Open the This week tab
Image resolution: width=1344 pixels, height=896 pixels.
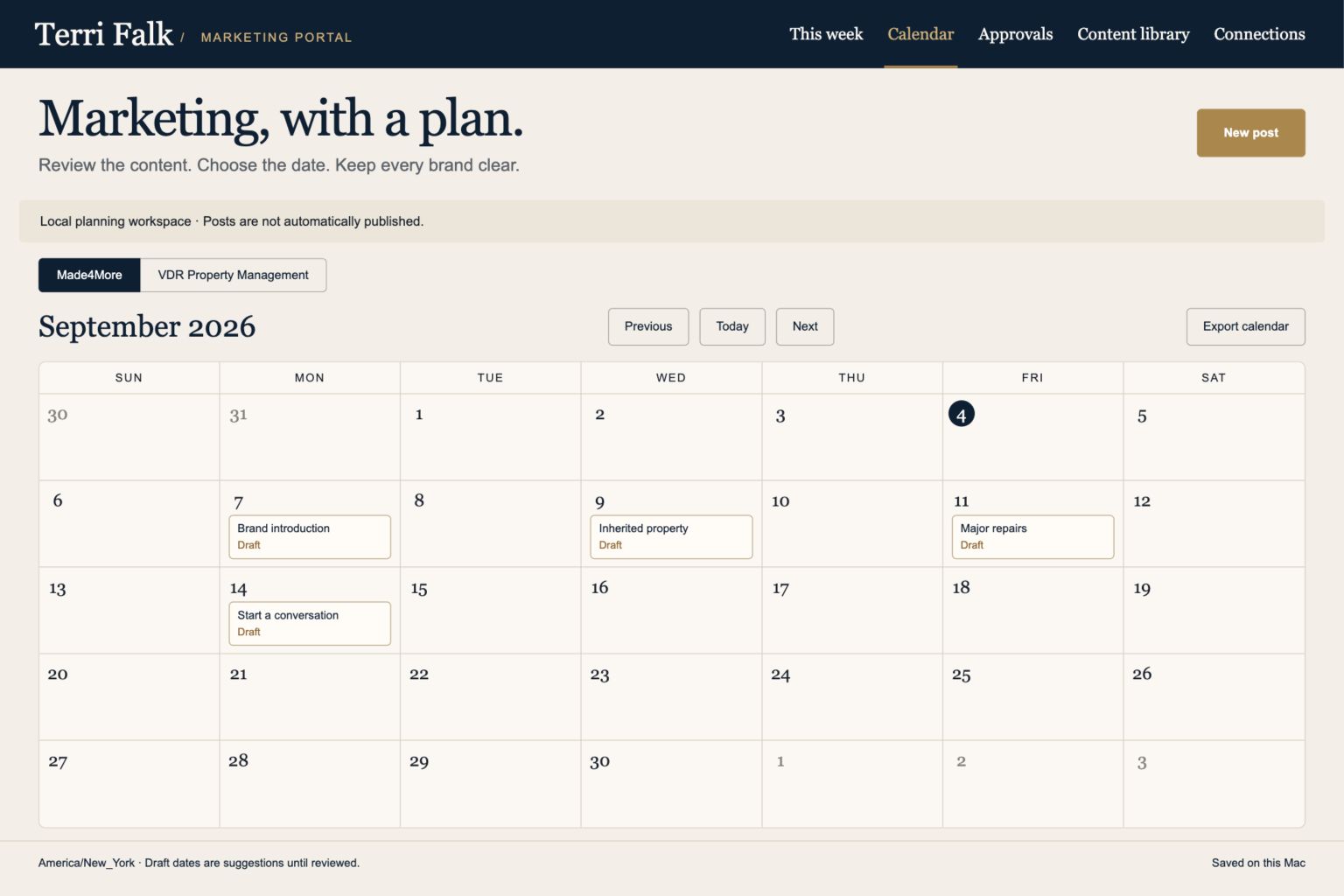pos(825,34)
